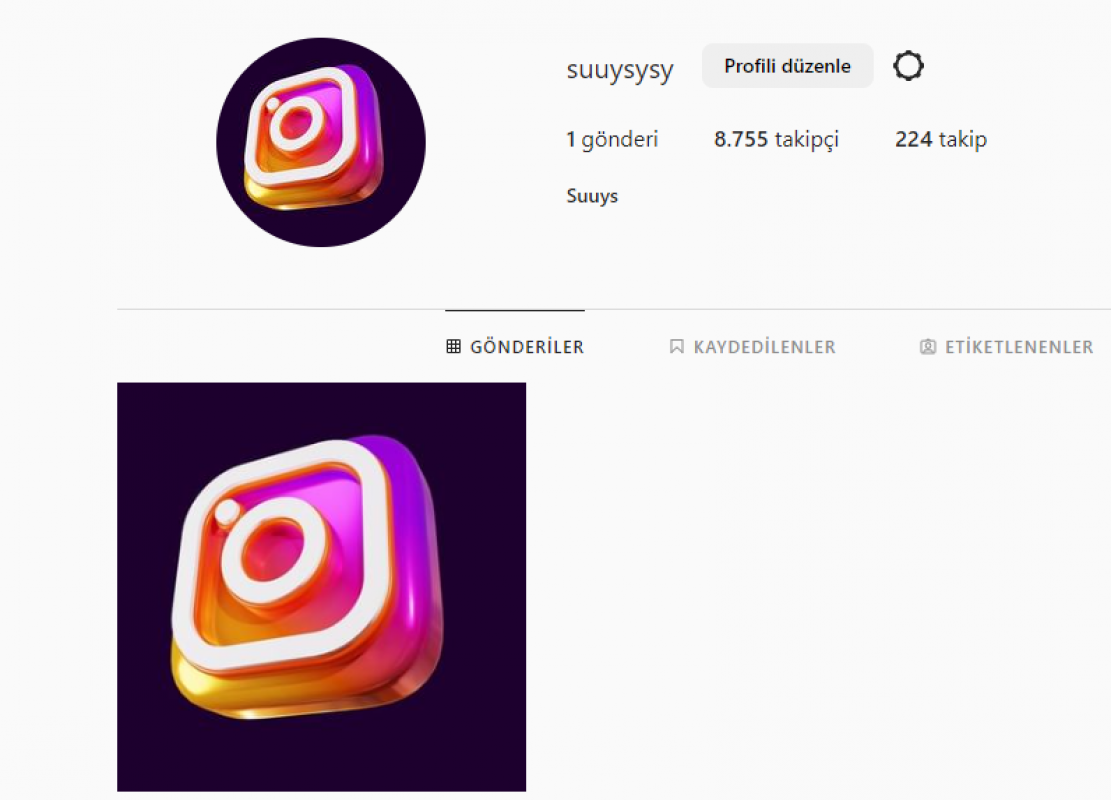Switch to the GÖNDERİLER tab label

pyautogui.click(x=527, y=347)
